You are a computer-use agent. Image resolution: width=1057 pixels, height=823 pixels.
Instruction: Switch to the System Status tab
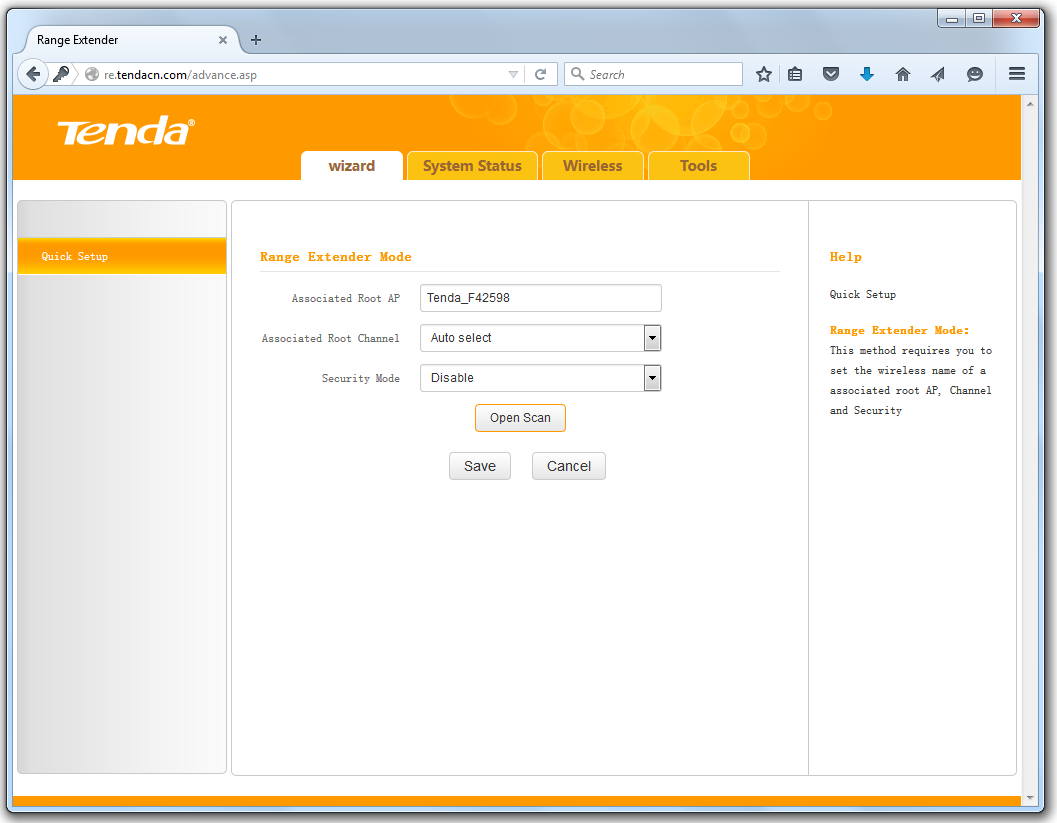pyautogui.click(x=472, y=166)
